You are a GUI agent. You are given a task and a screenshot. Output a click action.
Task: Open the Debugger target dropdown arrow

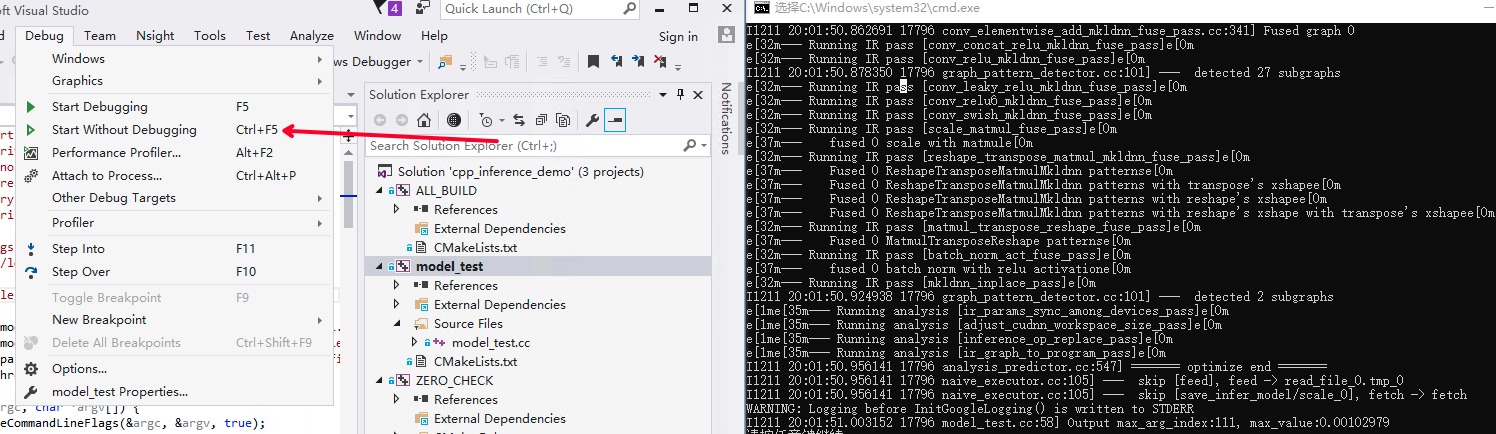421,62
